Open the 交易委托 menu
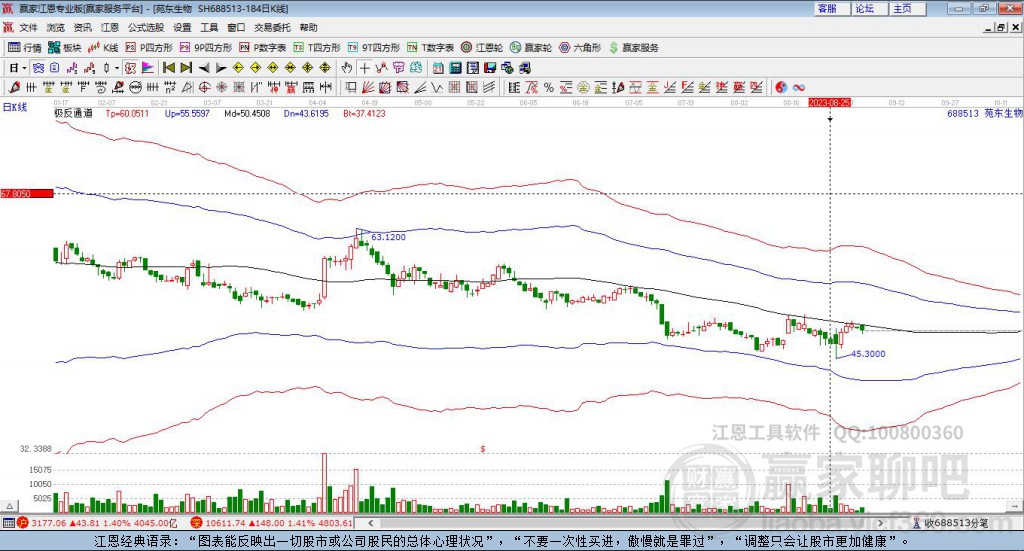The image size is (1024, 551). (x=272, y=27)
